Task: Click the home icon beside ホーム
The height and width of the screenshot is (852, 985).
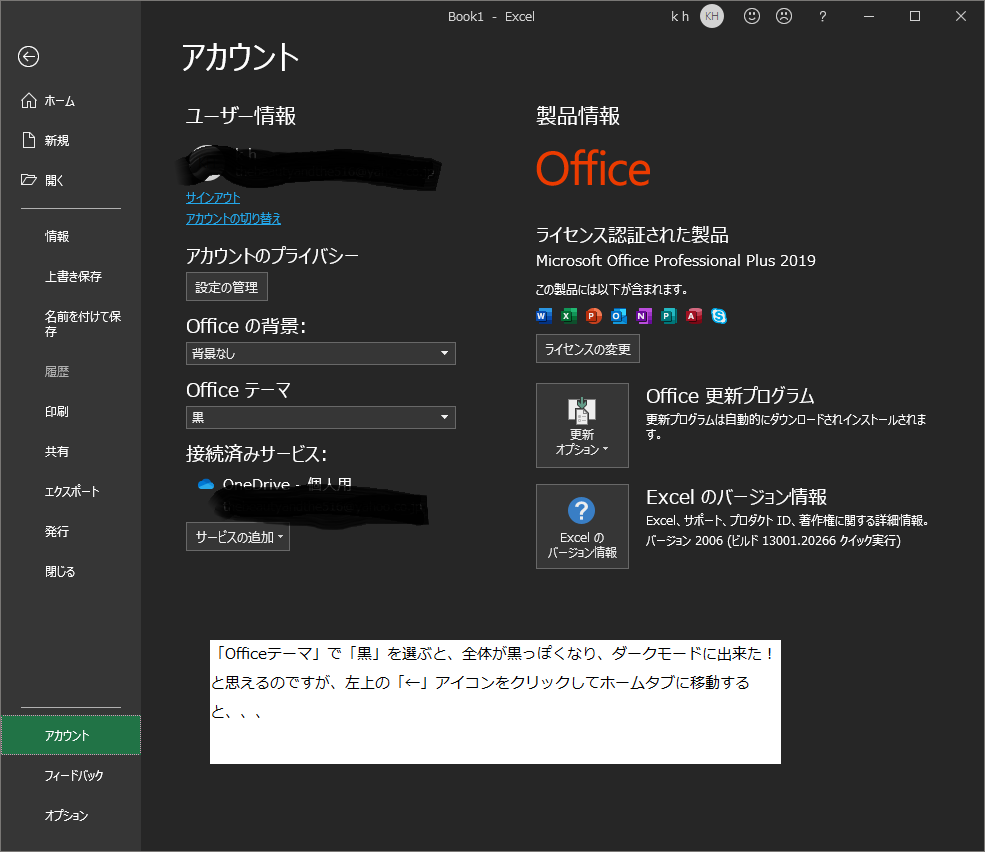Action: click(x=29, y=101)
